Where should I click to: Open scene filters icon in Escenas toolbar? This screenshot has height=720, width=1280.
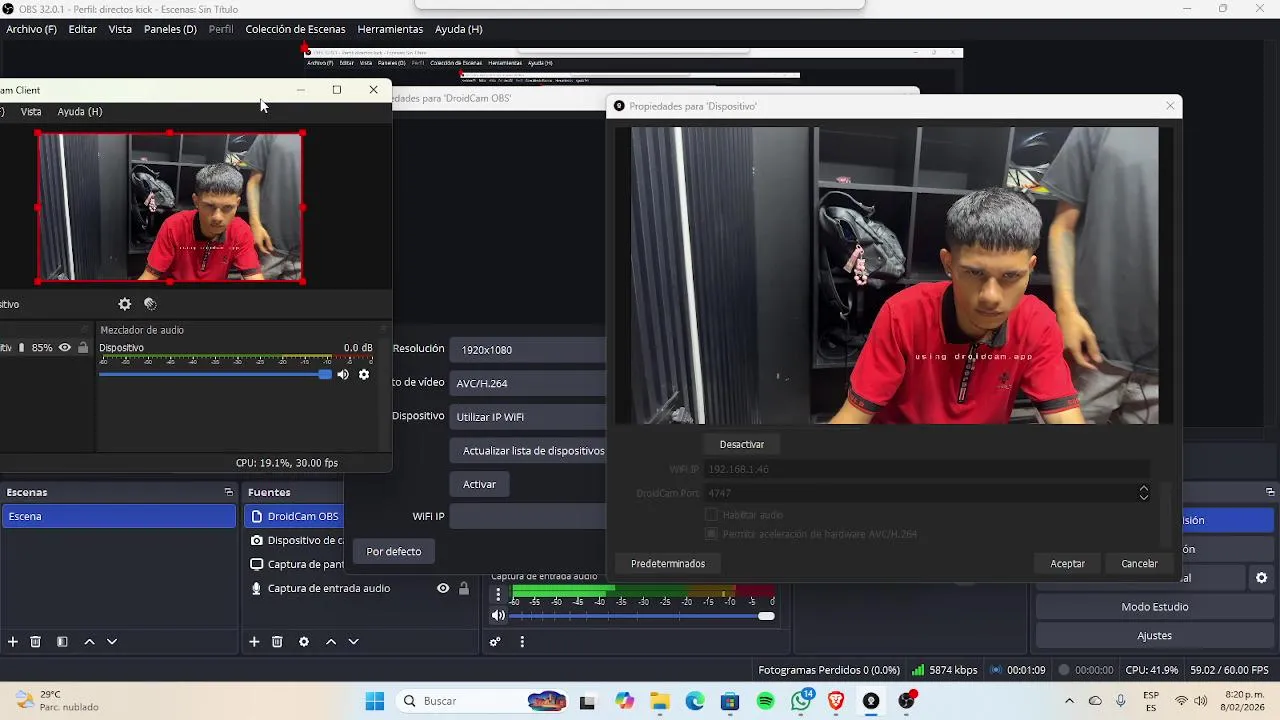pyautogui.click(x=62, y=642)
